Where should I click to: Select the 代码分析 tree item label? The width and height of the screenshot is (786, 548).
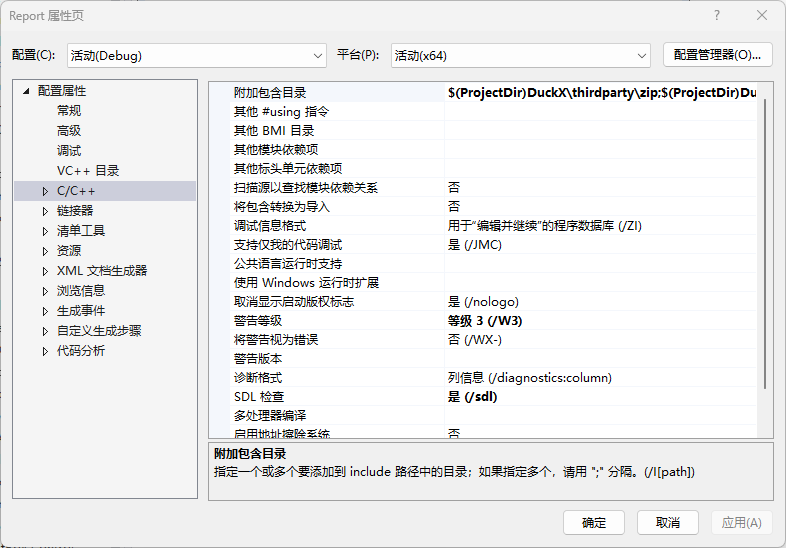click(81, 351)
